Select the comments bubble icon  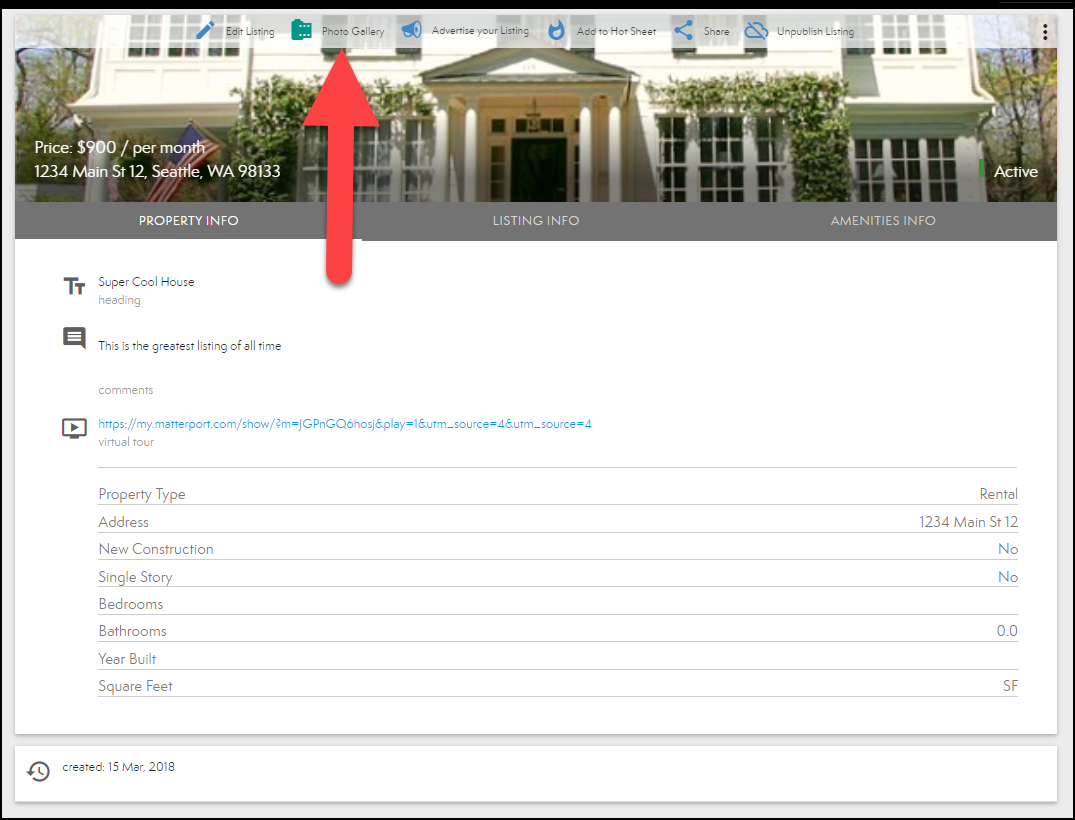[73, 337]
